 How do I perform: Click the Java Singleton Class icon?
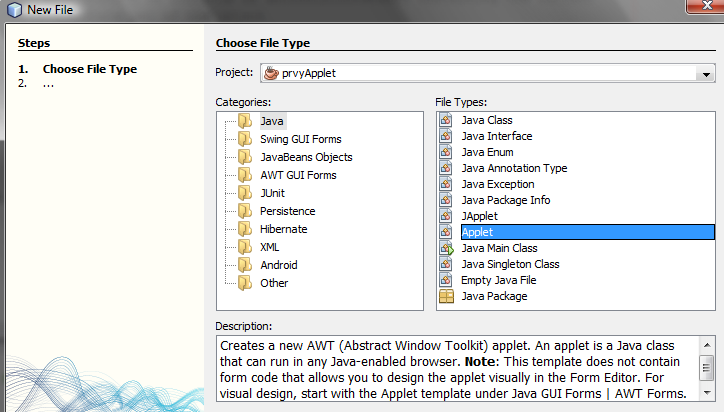click(446, 264)
